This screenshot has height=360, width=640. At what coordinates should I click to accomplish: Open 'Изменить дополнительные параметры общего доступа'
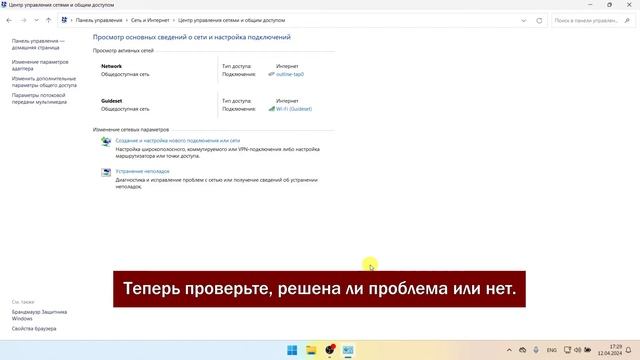(x=44, y=82)
